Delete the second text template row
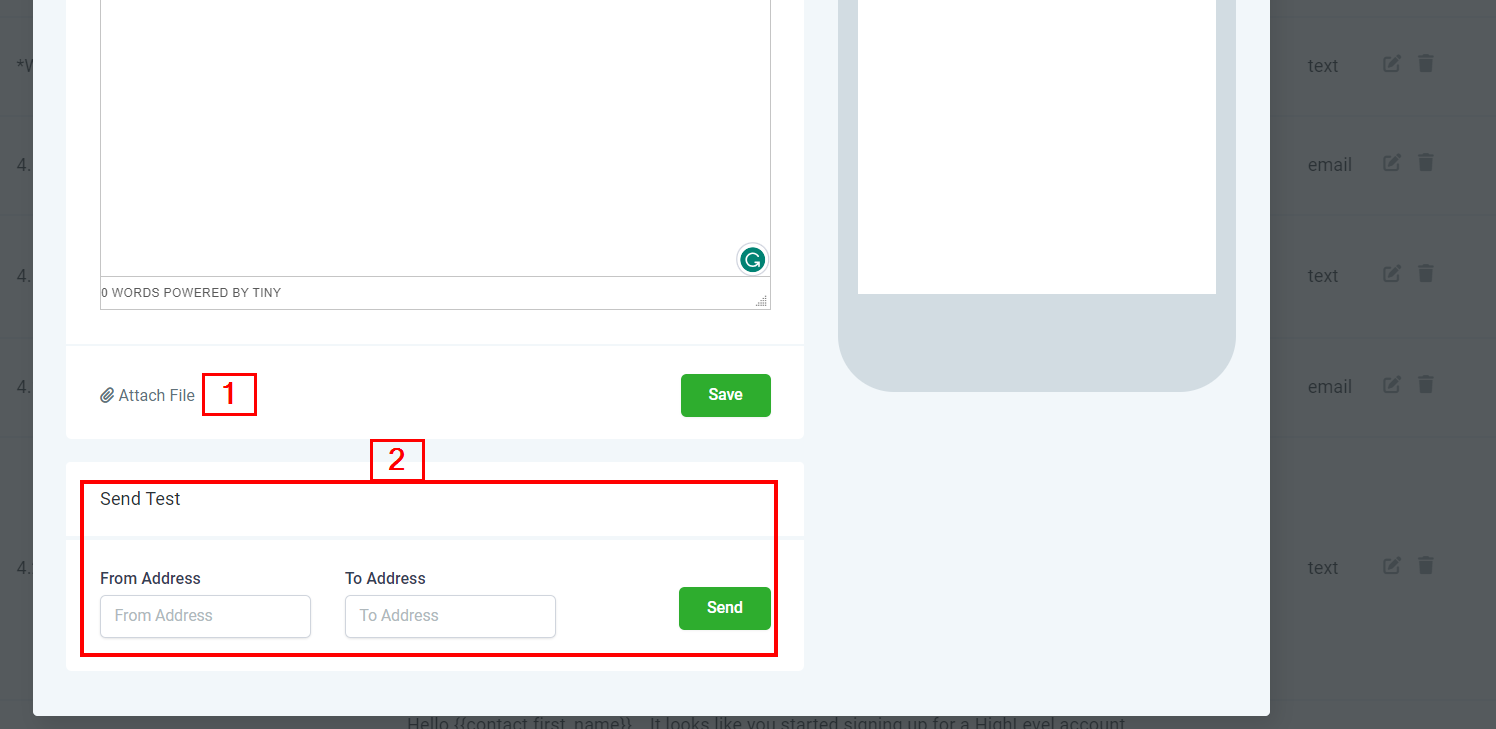 click(x=1426, y=274)
